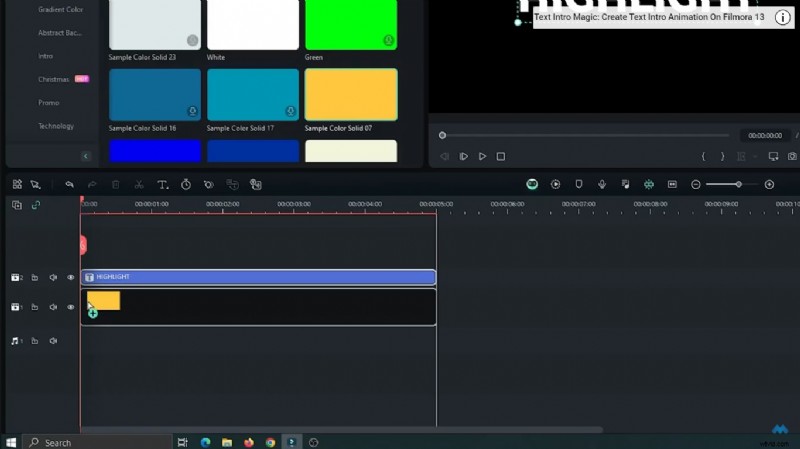Toggle the auto link icon

(36, 205)
